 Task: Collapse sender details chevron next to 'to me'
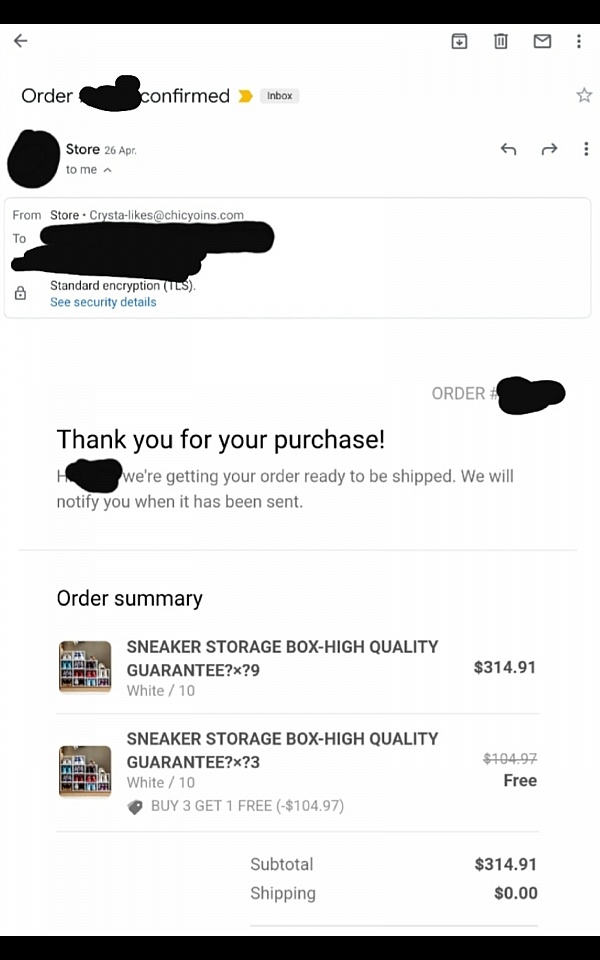click(x=108, y=170)
